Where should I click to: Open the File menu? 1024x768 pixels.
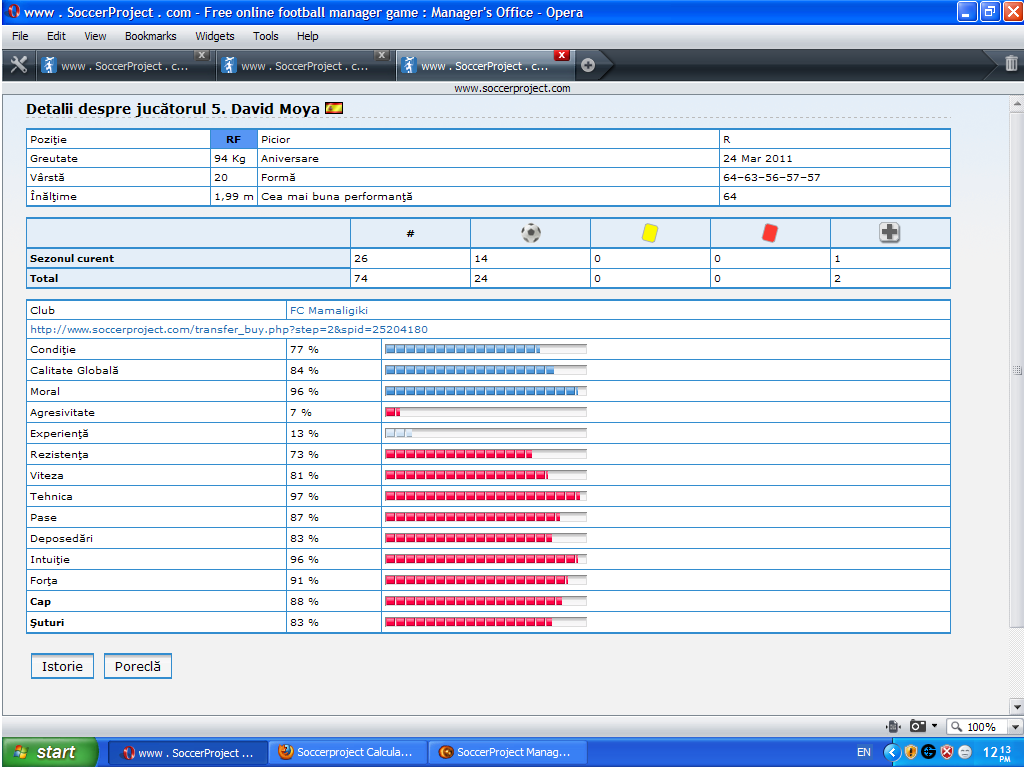pyautogui.click(x=20, y=36)
